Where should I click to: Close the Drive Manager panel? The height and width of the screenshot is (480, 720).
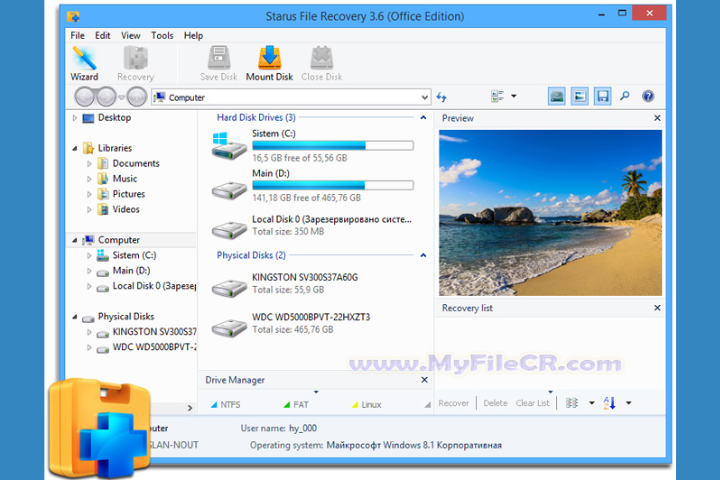(424, 380)
